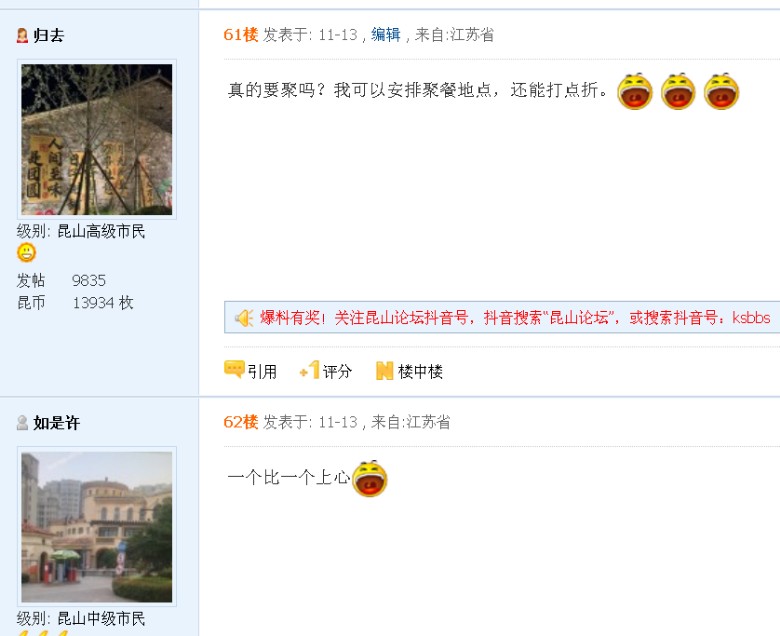This screenshot has width=780, height=636.
Task: Click the +1 评分 rating icon
Action: pyautogui.click(x=309, y=370)
